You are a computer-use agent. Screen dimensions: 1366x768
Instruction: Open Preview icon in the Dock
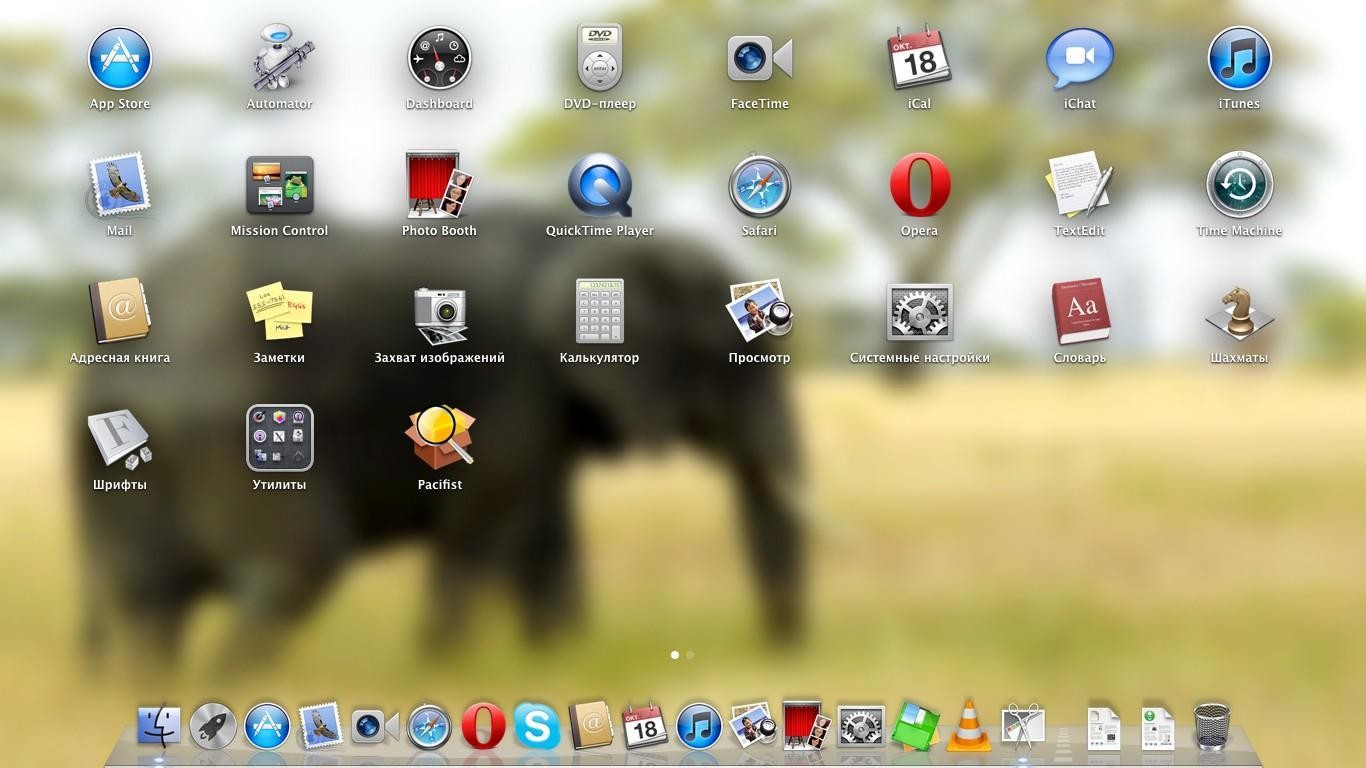(753, 726)
